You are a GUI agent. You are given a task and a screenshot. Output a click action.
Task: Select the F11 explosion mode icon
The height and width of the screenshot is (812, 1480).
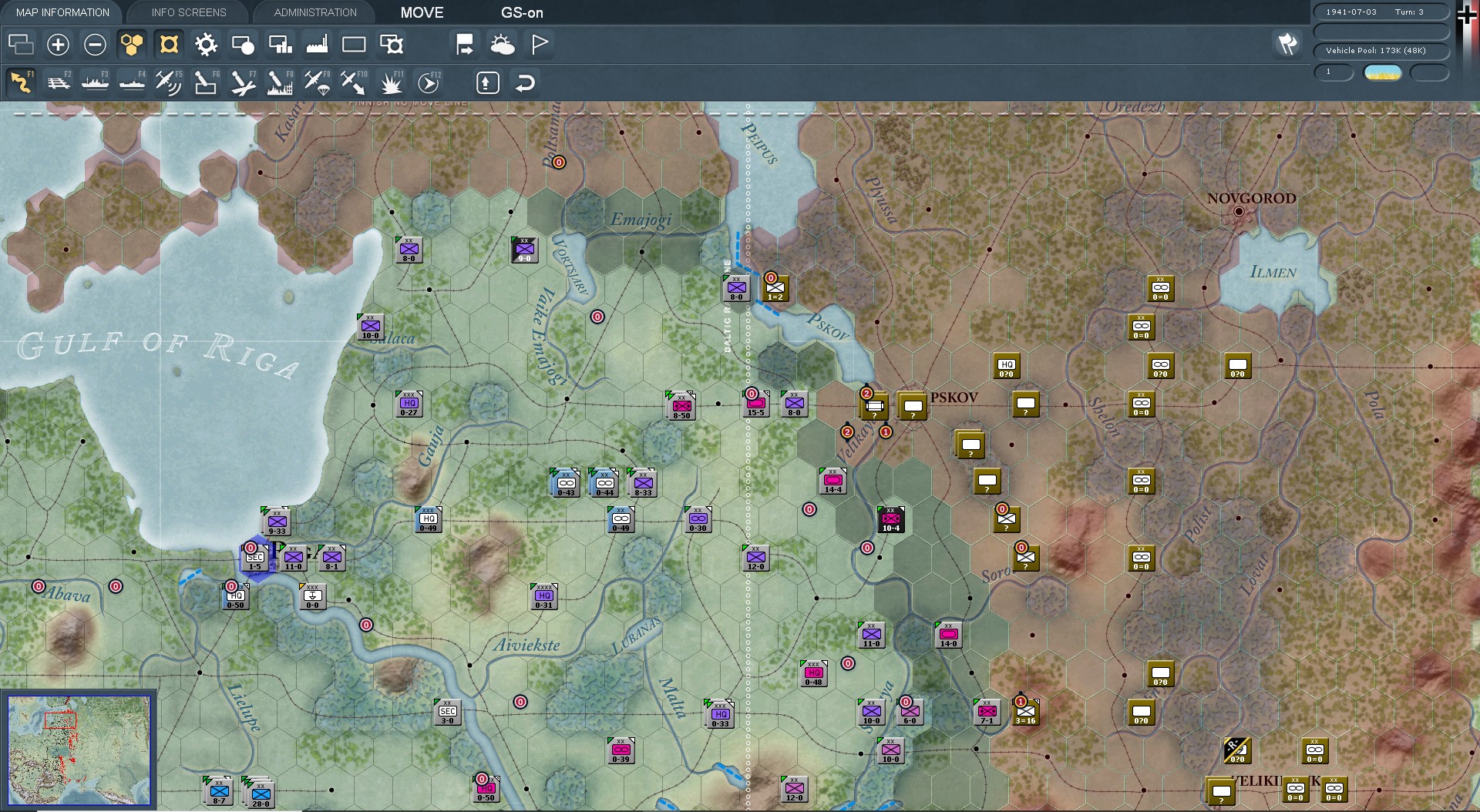point(392,82)
